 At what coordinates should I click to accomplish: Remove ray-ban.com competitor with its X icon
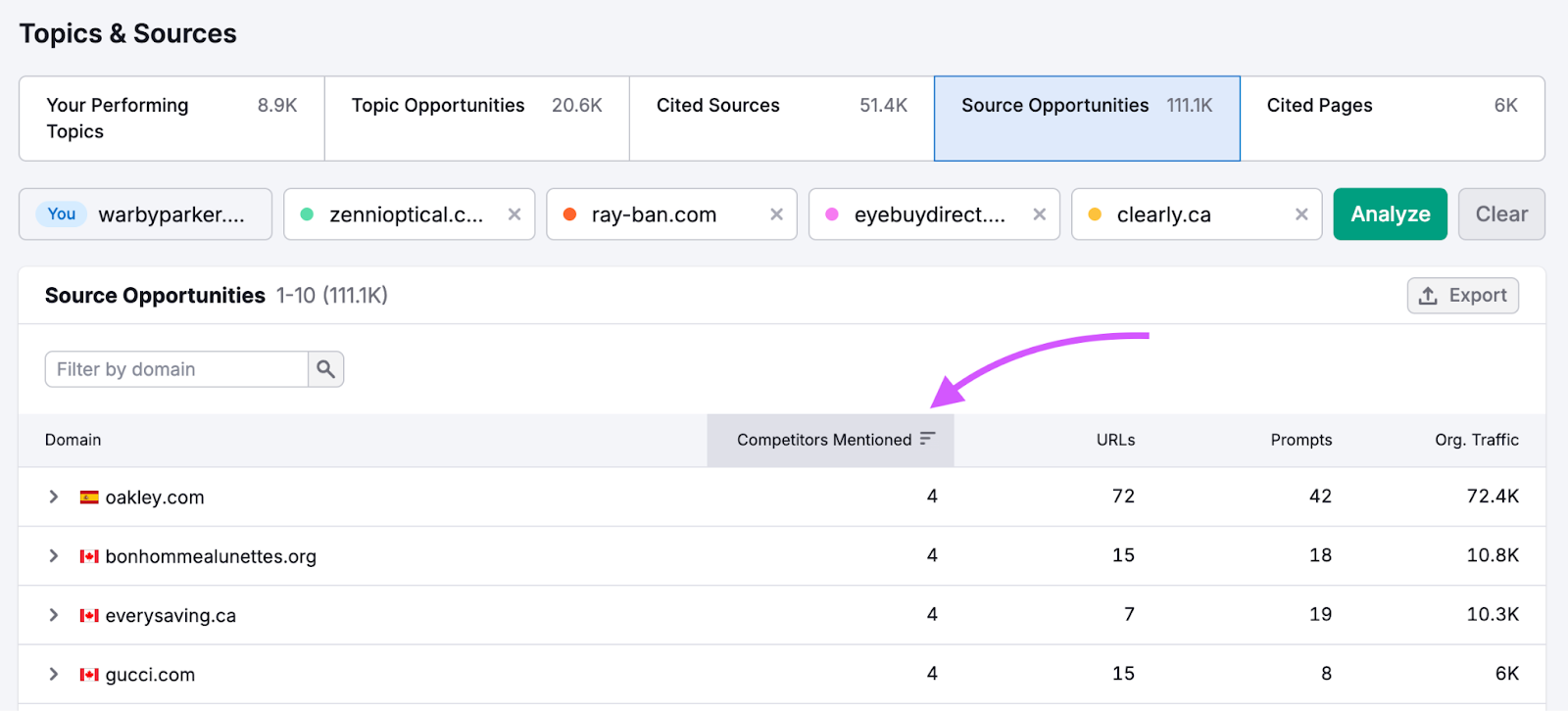[776, 214]
